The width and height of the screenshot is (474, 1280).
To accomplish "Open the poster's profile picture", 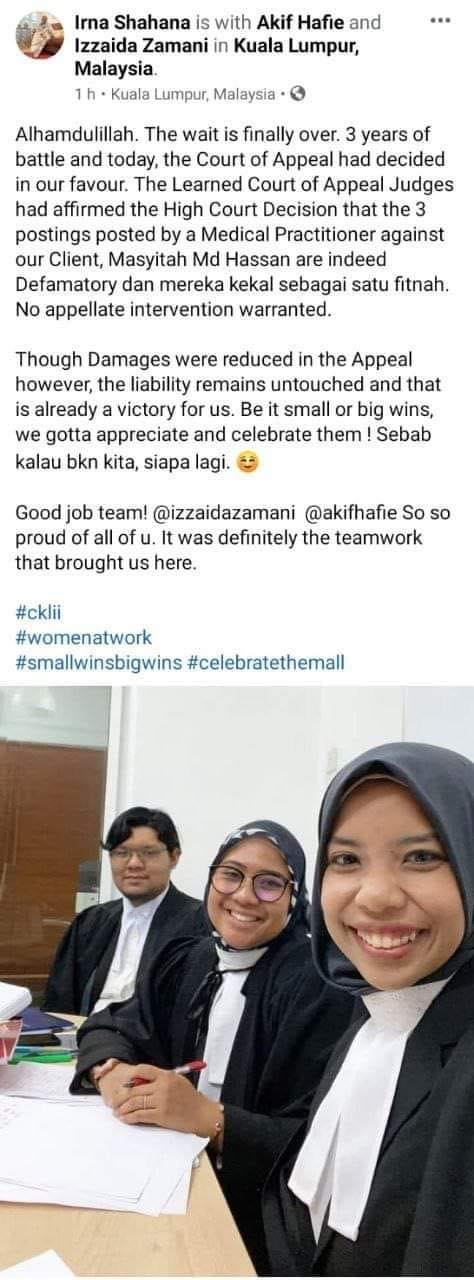I will pos(40,35).
